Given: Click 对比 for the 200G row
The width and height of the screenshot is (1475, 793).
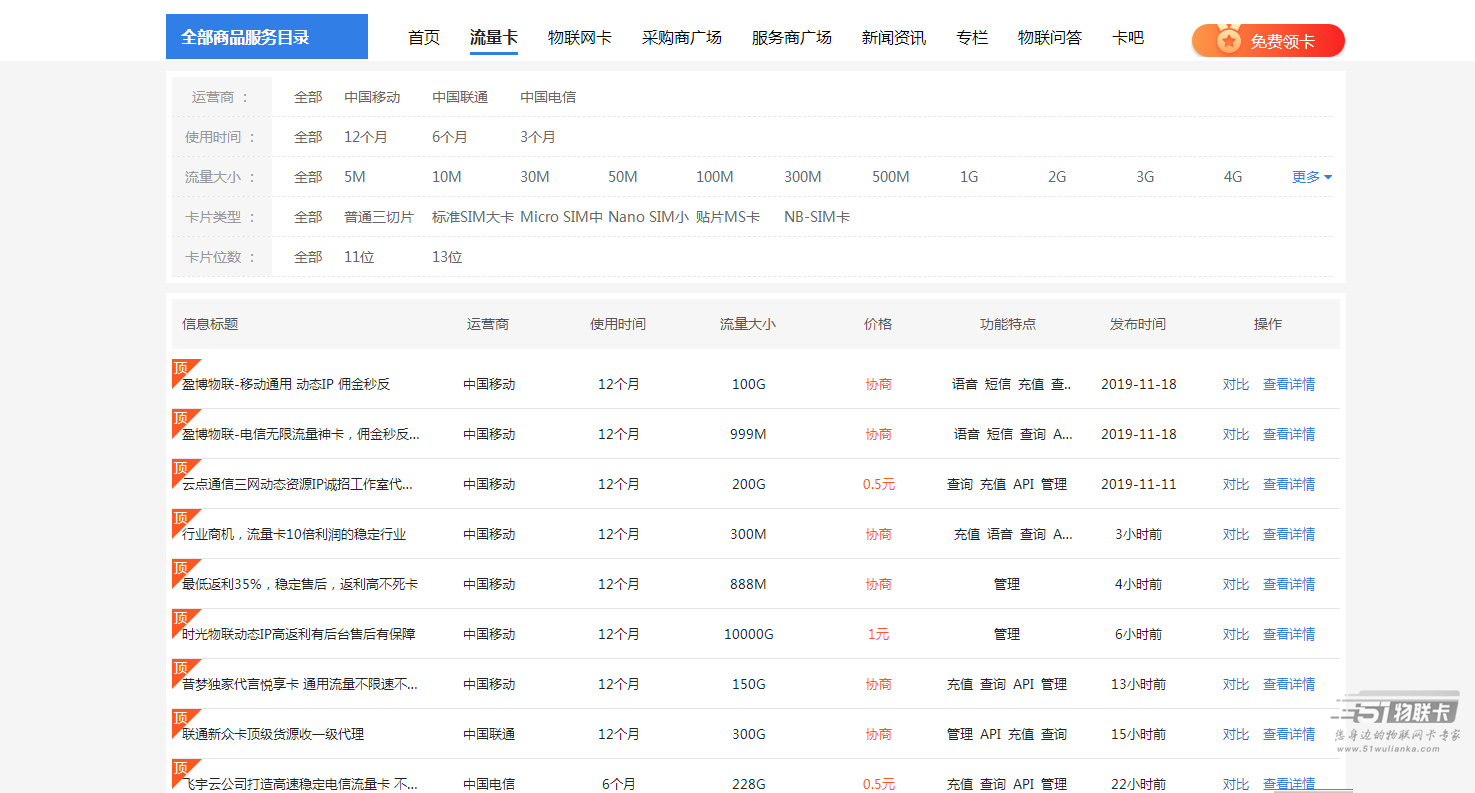Looking at the screenshot, I should click(x=1236, y=484).
